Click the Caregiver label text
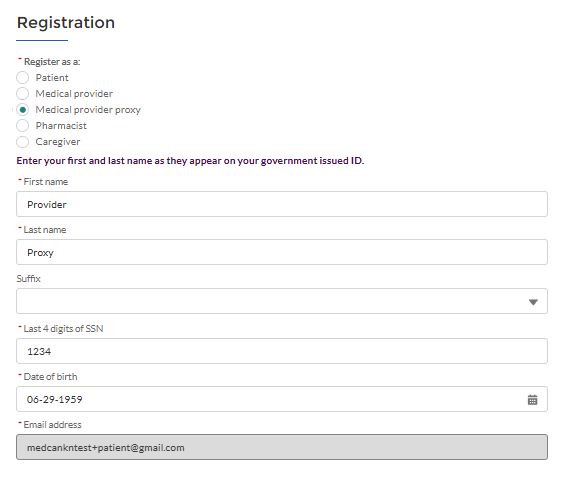This screenshot has height=481, width=572. point(58,142)
